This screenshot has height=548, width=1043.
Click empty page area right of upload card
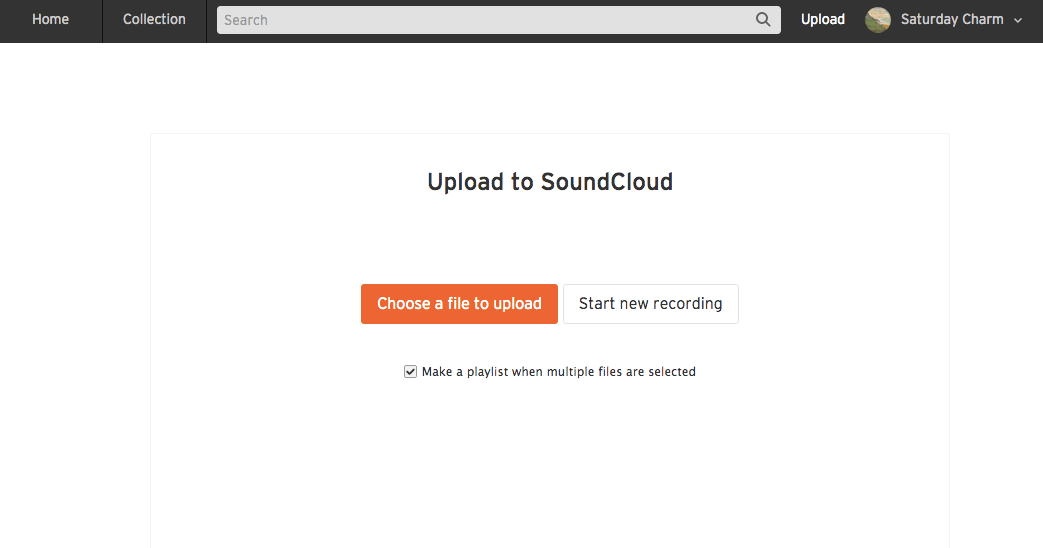coord(995,300)
